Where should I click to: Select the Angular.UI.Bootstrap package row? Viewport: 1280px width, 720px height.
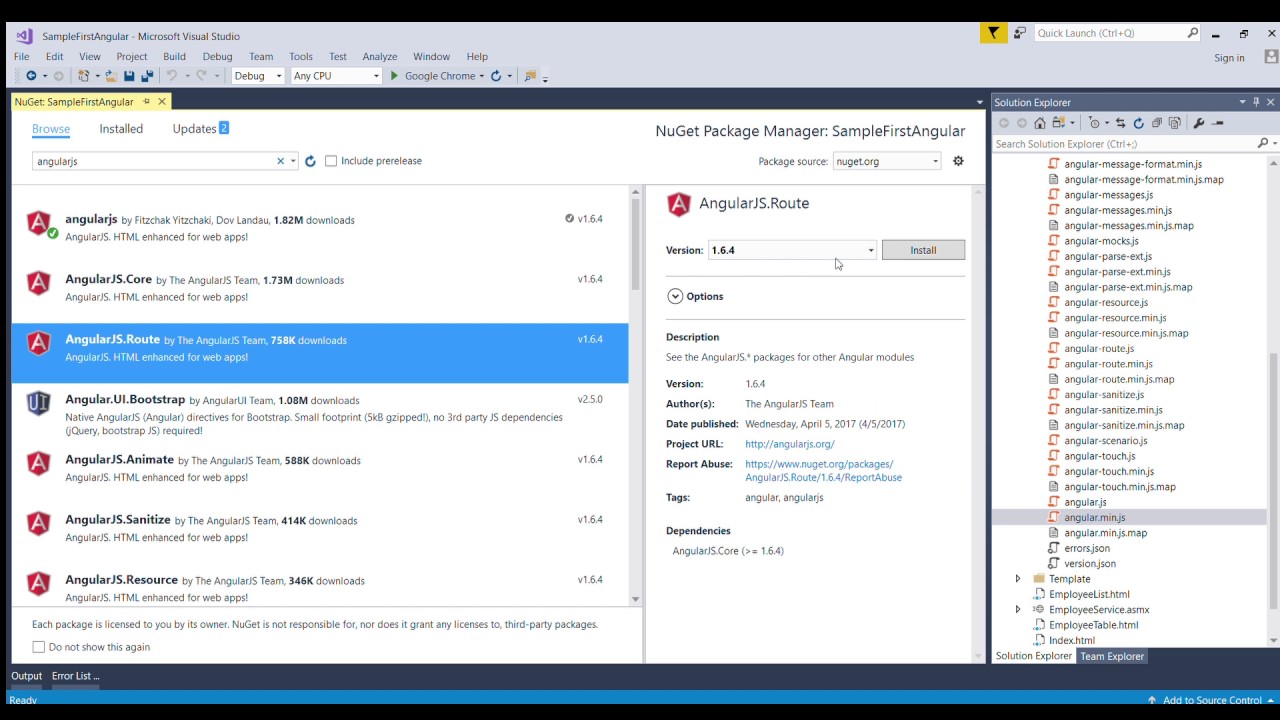pyautogui.click(x=320, y=414)
